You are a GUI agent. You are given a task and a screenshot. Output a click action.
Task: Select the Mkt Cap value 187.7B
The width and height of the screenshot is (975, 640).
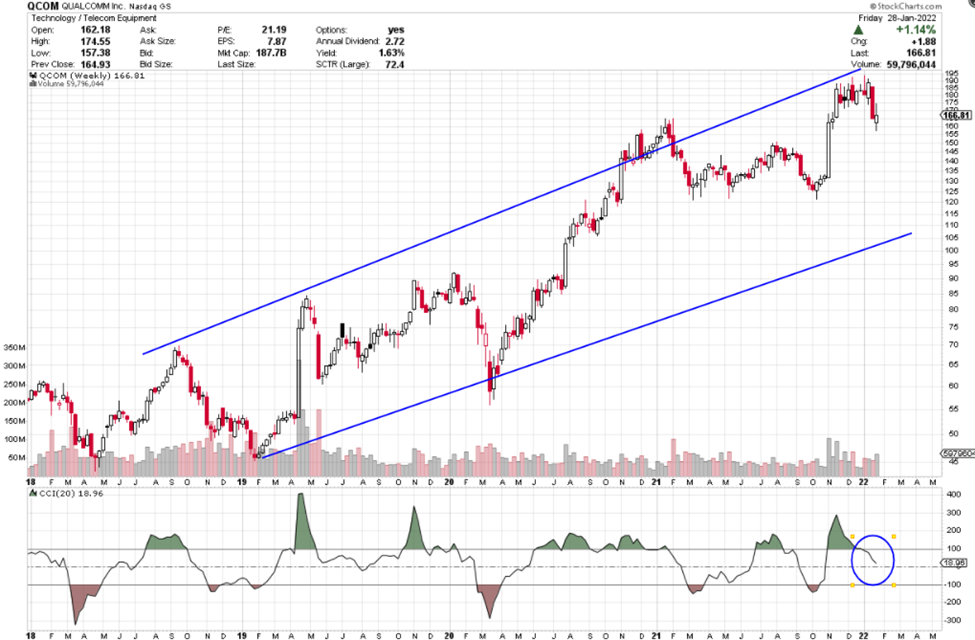[271, 53]
